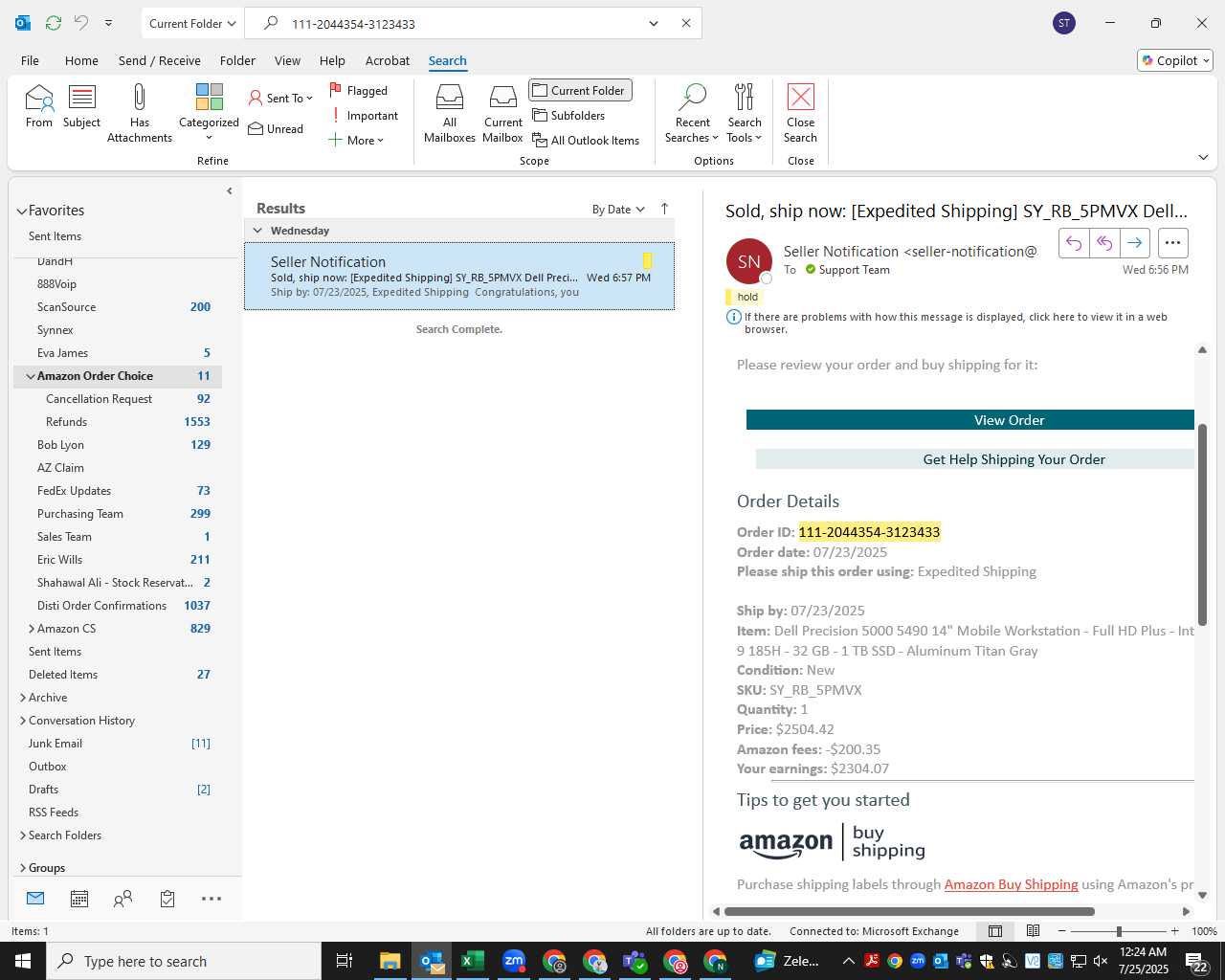The height and width of the screenshot is (980, 1225).
Task: Search All Mailboxes scope
Action: 450,113
